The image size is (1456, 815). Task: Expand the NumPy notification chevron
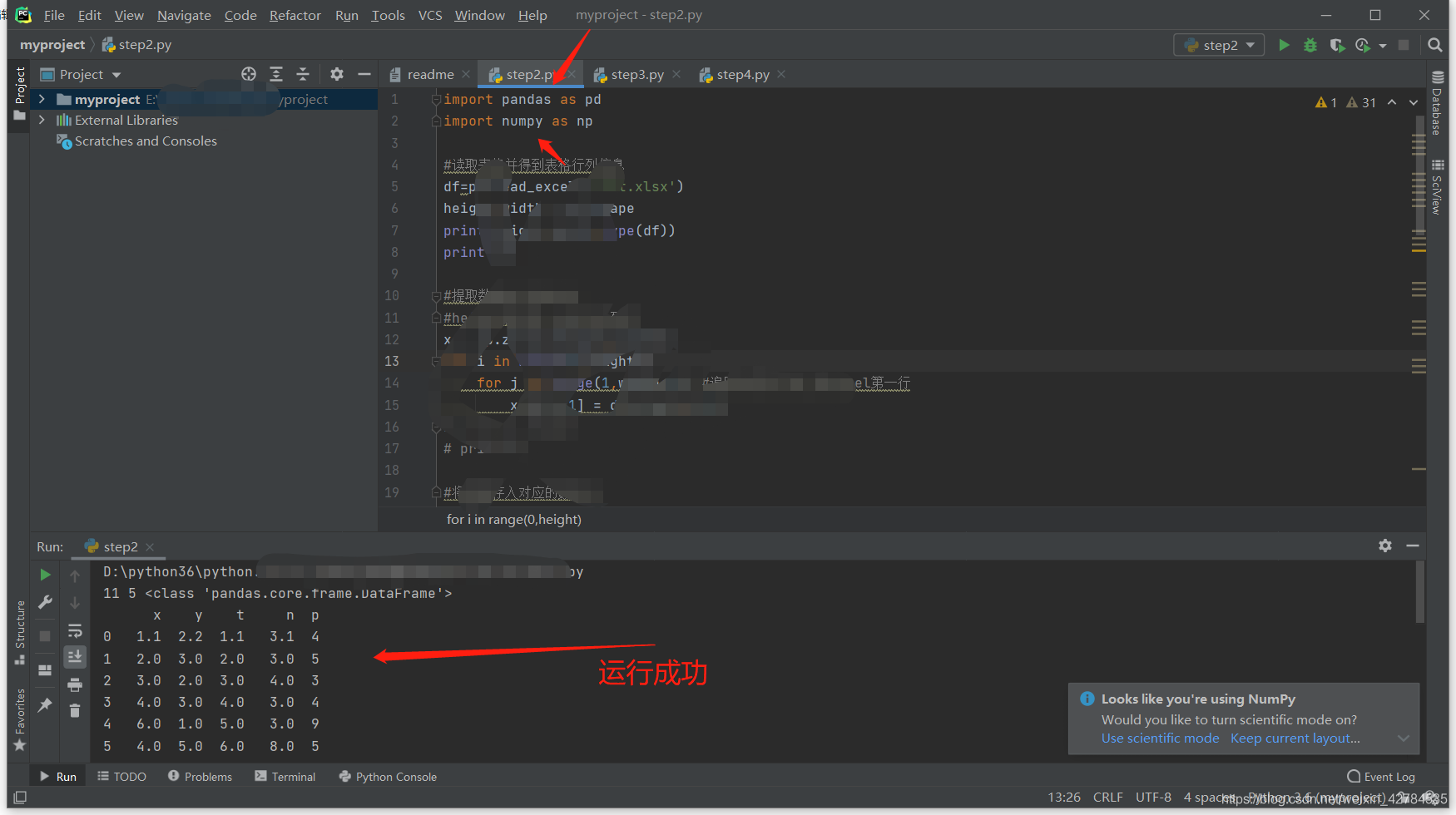[1404, 738]
